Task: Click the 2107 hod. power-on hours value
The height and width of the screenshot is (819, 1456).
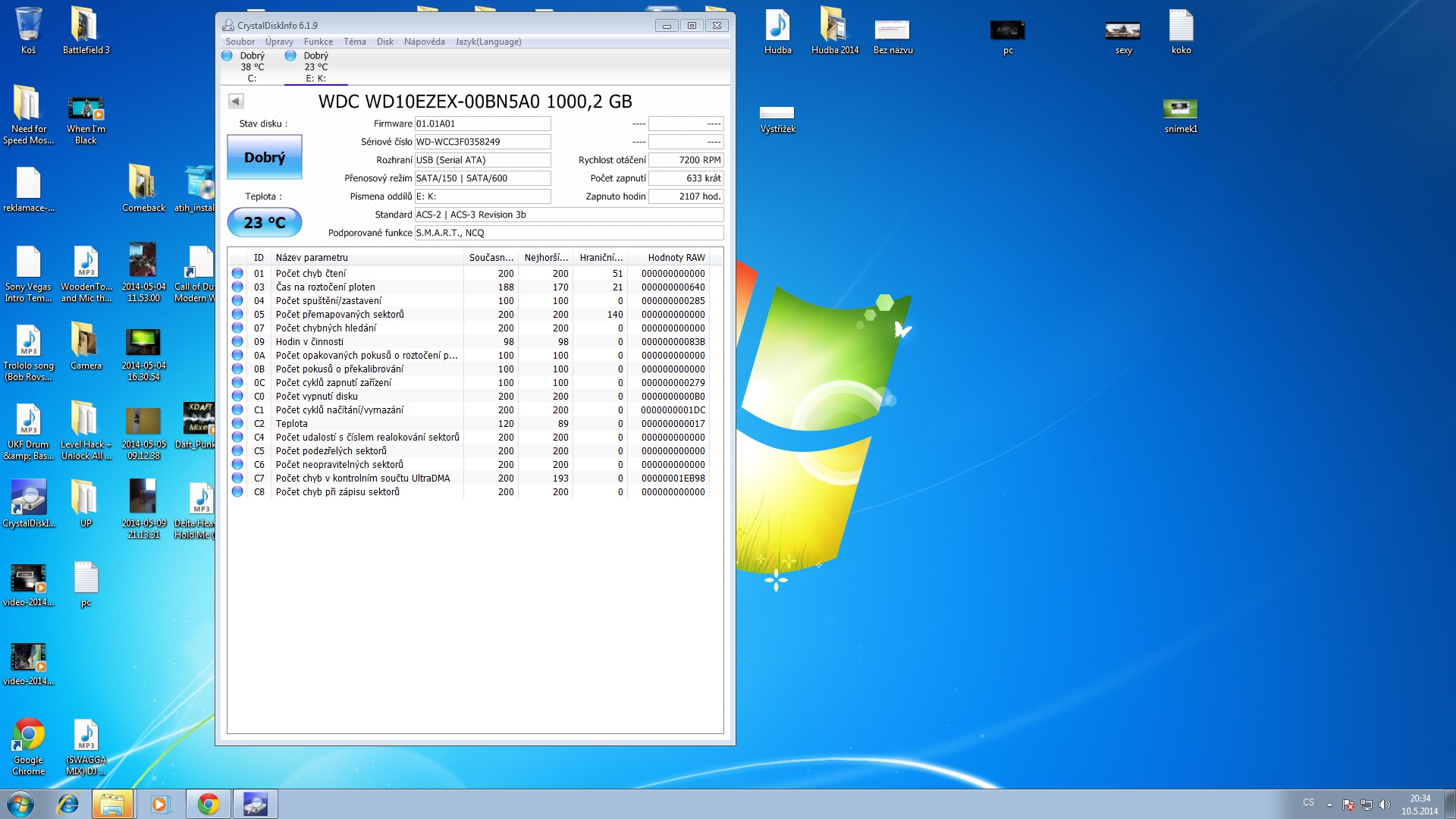Action: pyautogui.click(x=686, y=196)
